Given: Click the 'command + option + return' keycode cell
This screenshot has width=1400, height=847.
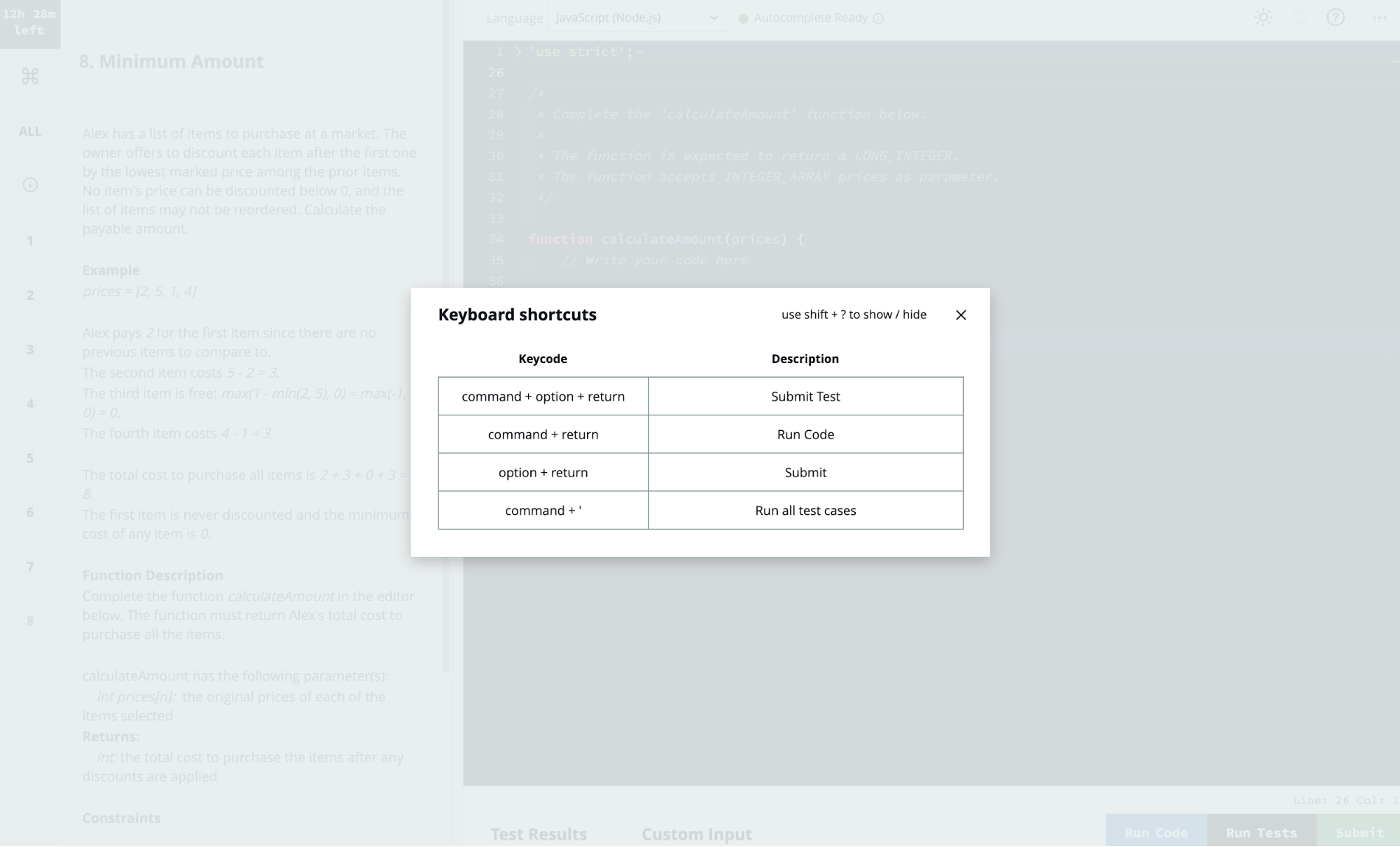Looking at the screenshot, I should click(x=543, y=397).
